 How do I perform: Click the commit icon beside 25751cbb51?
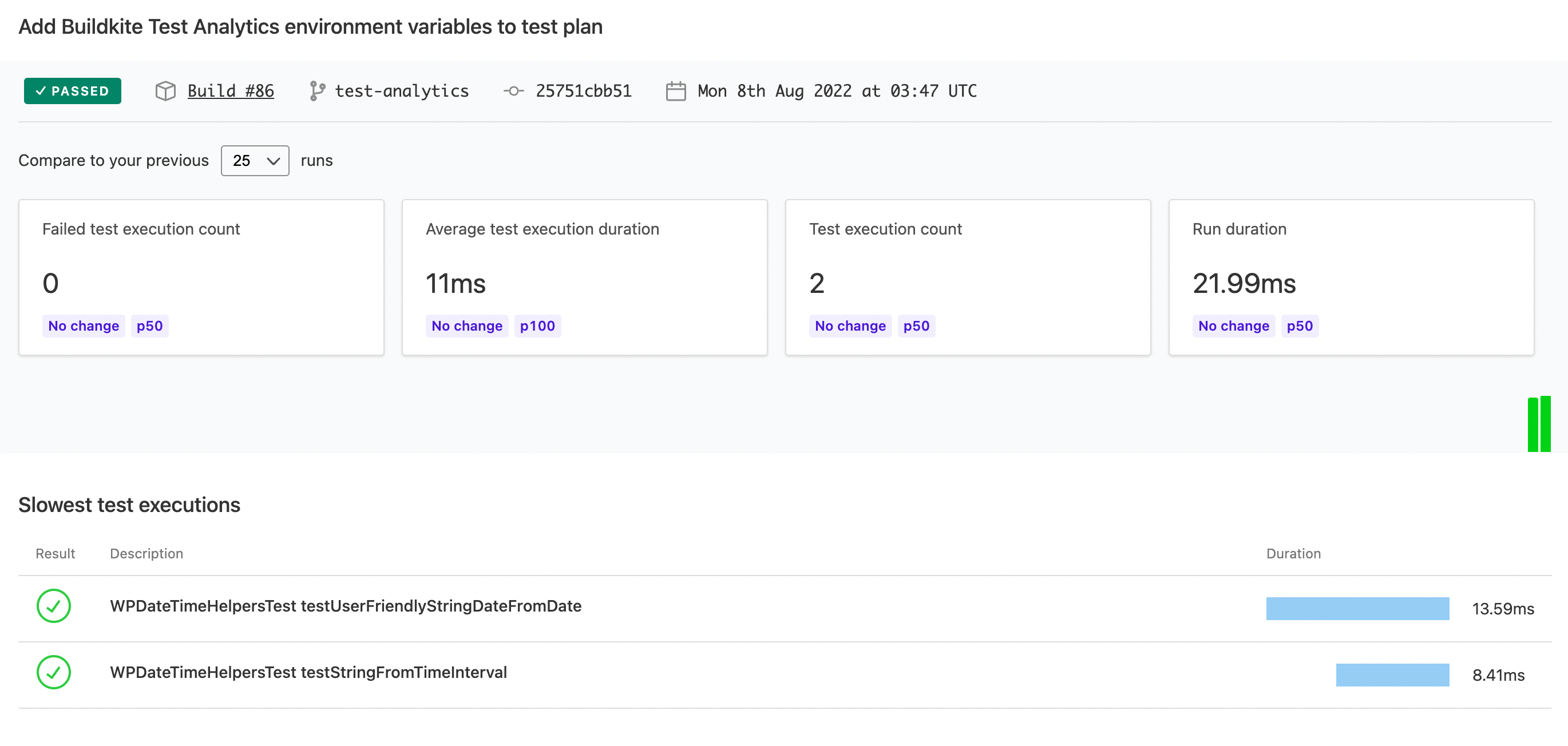pos(513,92)
